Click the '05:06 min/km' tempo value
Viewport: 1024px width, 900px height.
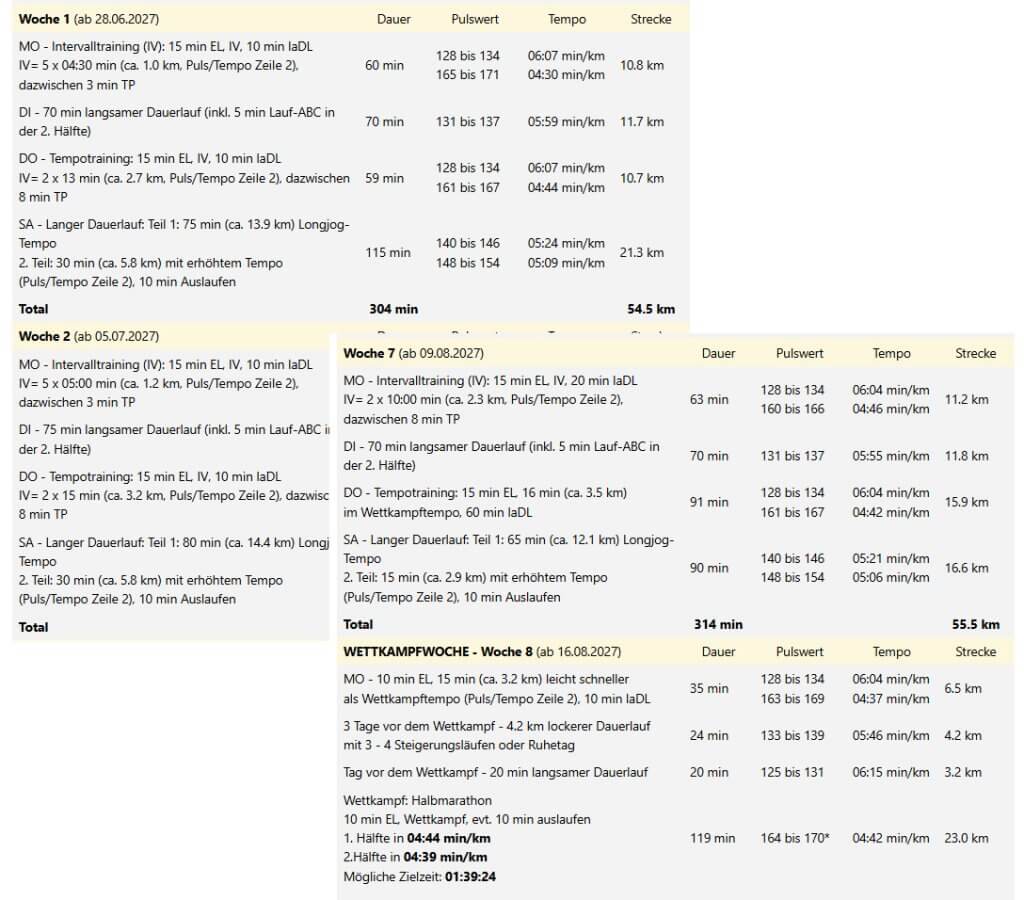click(x=891, y=577)
